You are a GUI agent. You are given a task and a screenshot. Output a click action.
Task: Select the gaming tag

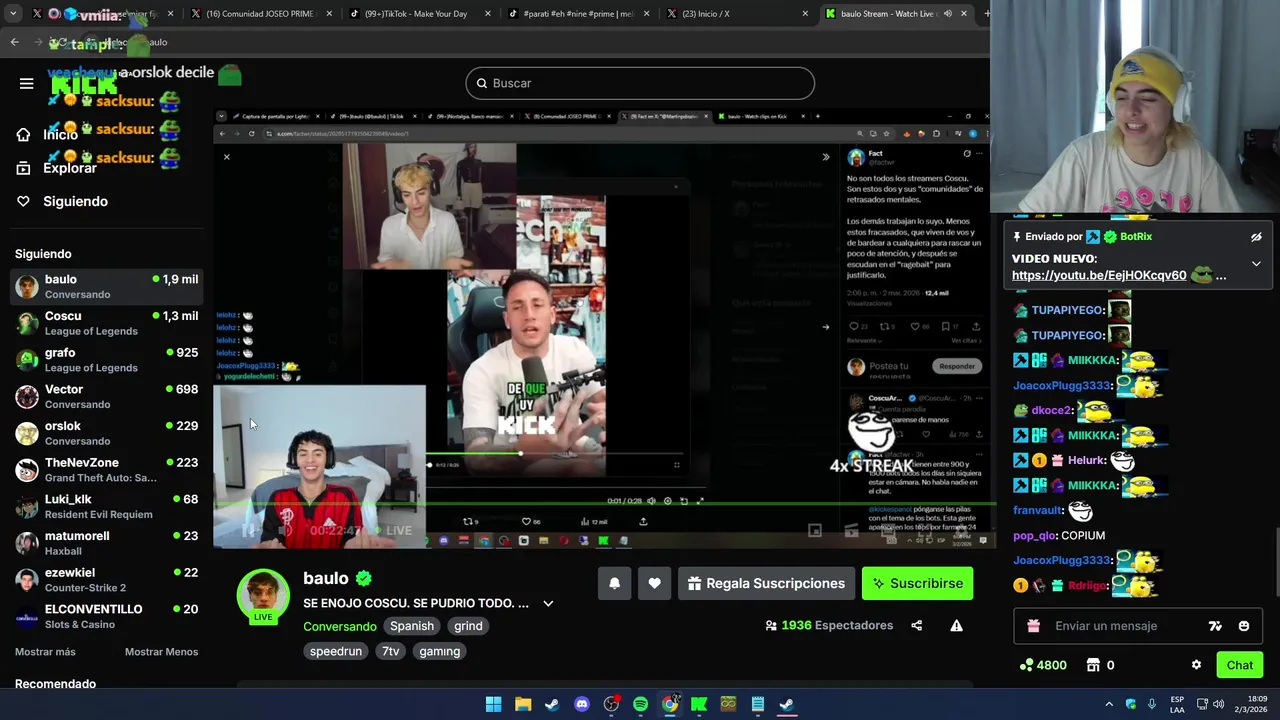[x=440, y=651]
